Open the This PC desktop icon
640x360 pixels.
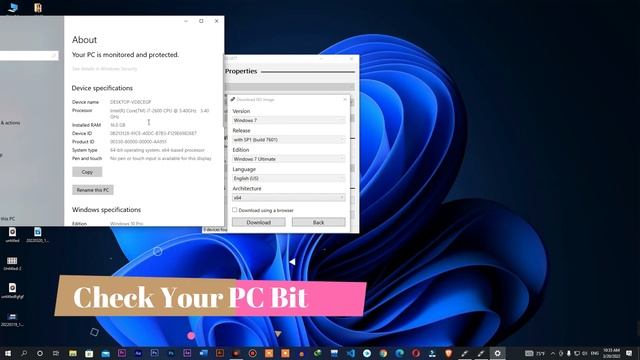pos(13,7)
